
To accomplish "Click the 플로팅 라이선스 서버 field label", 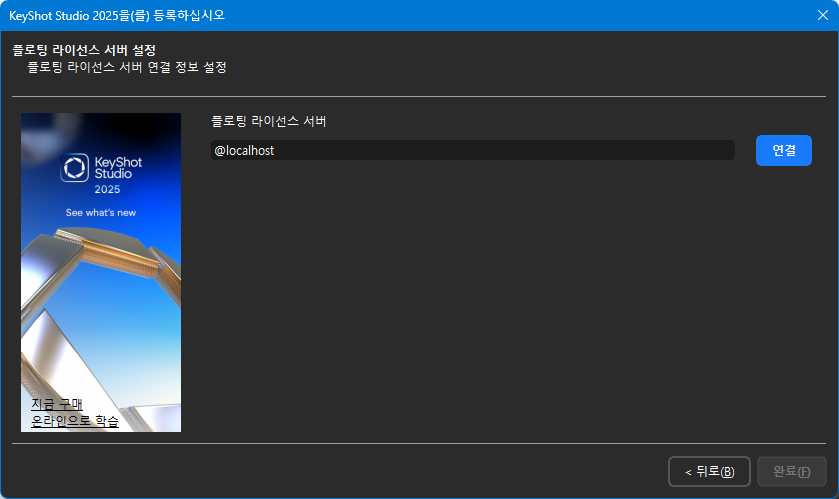I will coord(269,121).
